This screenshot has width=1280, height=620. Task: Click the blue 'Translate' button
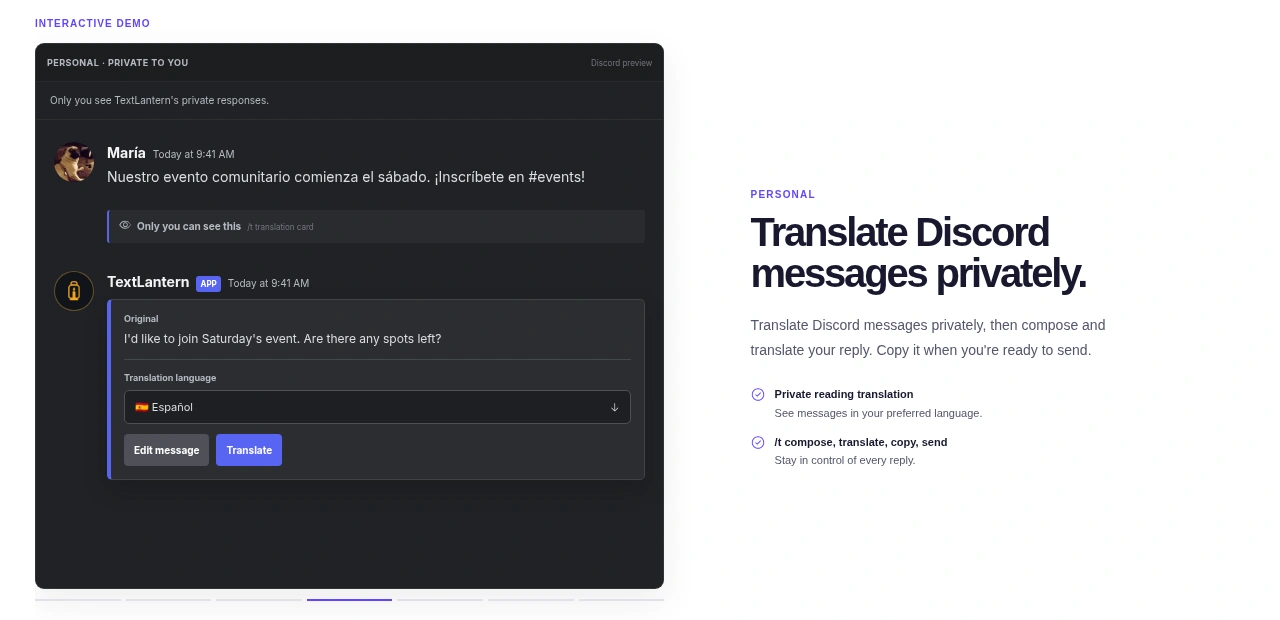249,450
